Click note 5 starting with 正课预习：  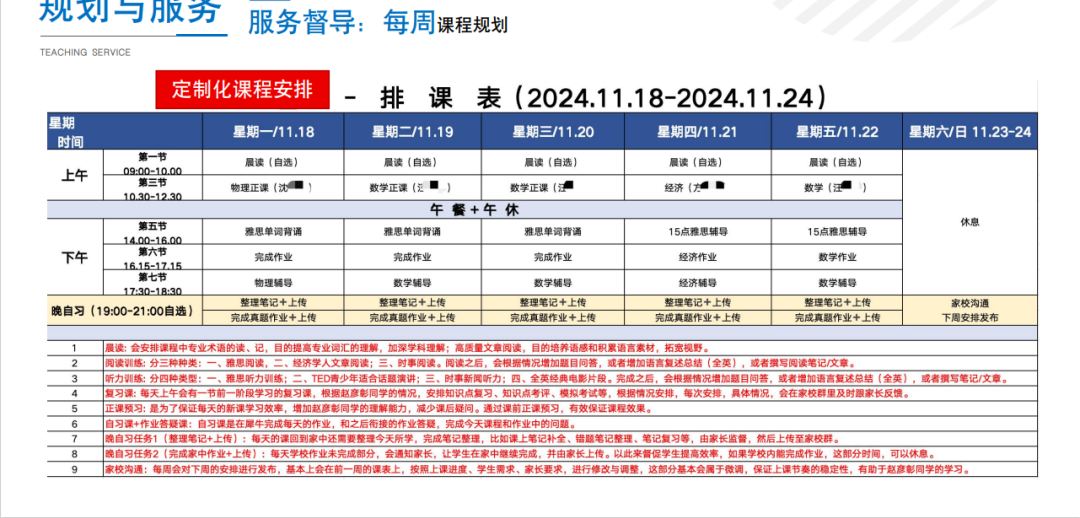pos(570,409)
